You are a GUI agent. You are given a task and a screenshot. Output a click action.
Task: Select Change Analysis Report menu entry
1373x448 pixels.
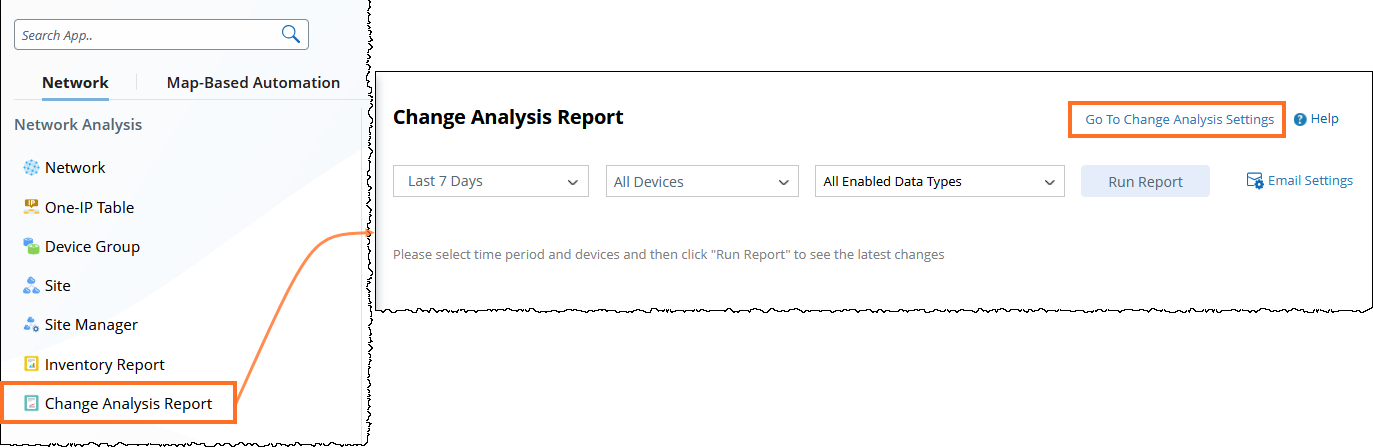click(128, 404)
